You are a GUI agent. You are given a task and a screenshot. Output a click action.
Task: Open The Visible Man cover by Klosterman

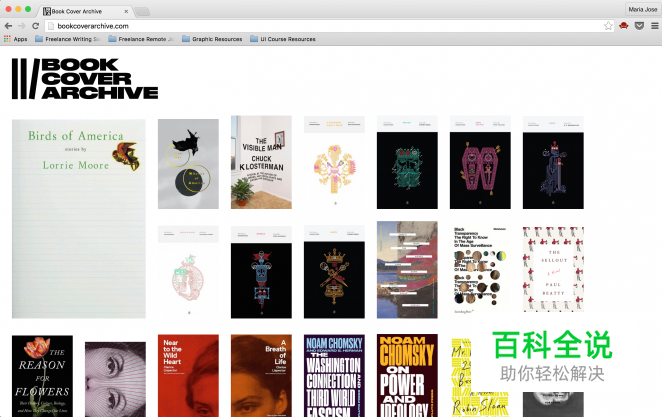261,162
